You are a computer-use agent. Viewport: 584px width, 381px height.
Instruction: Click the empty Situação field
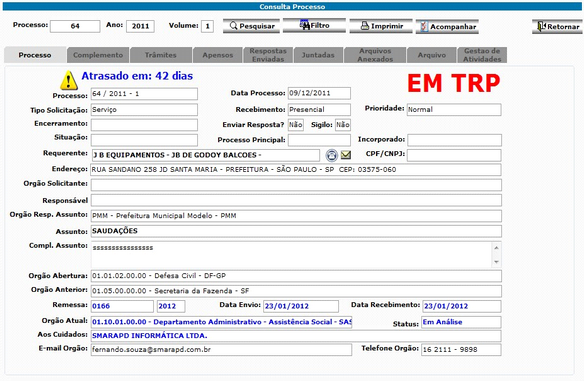[144, 140]
